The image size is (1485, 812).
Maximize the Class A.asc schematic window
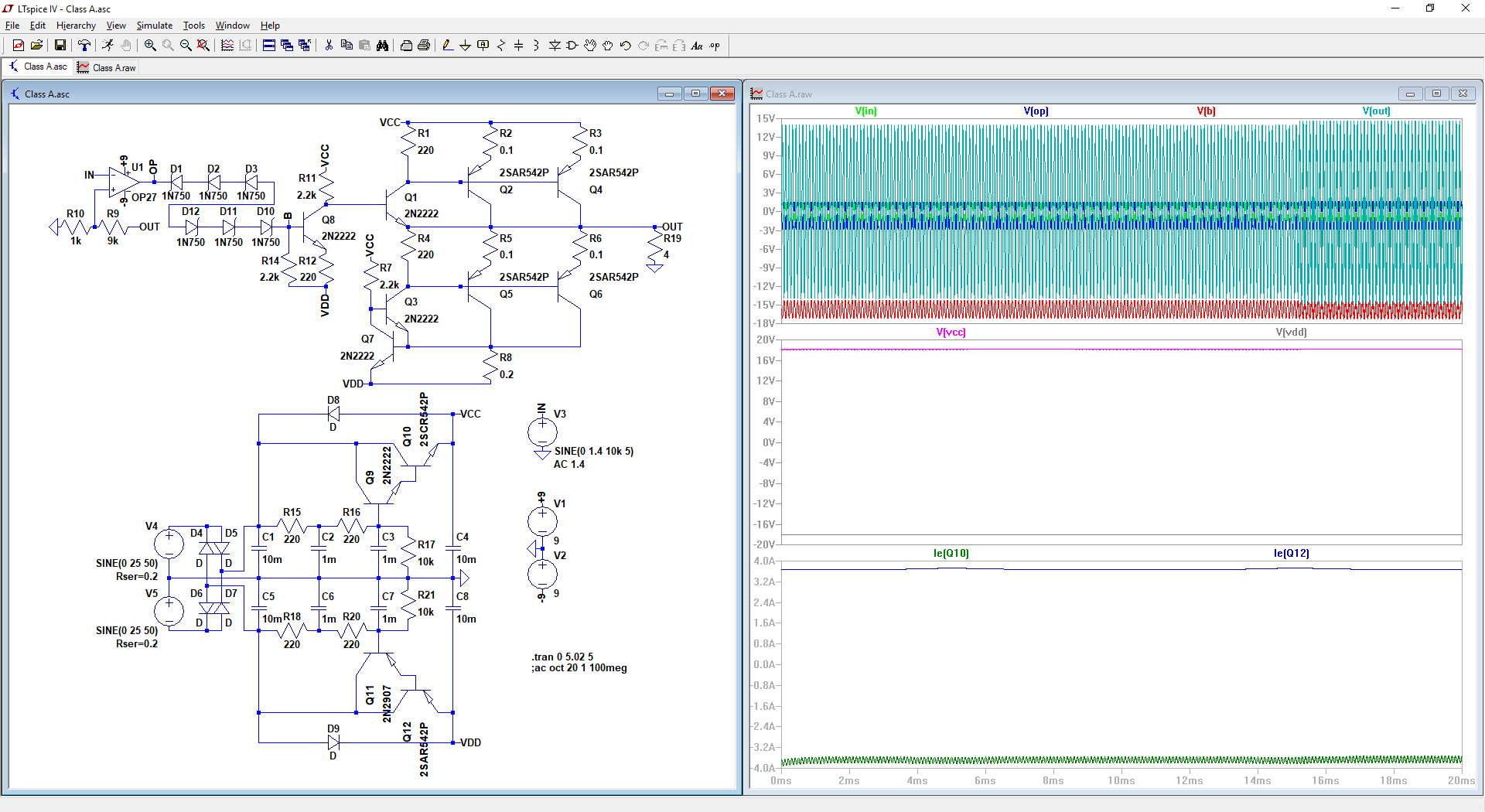tap(695, 94)
